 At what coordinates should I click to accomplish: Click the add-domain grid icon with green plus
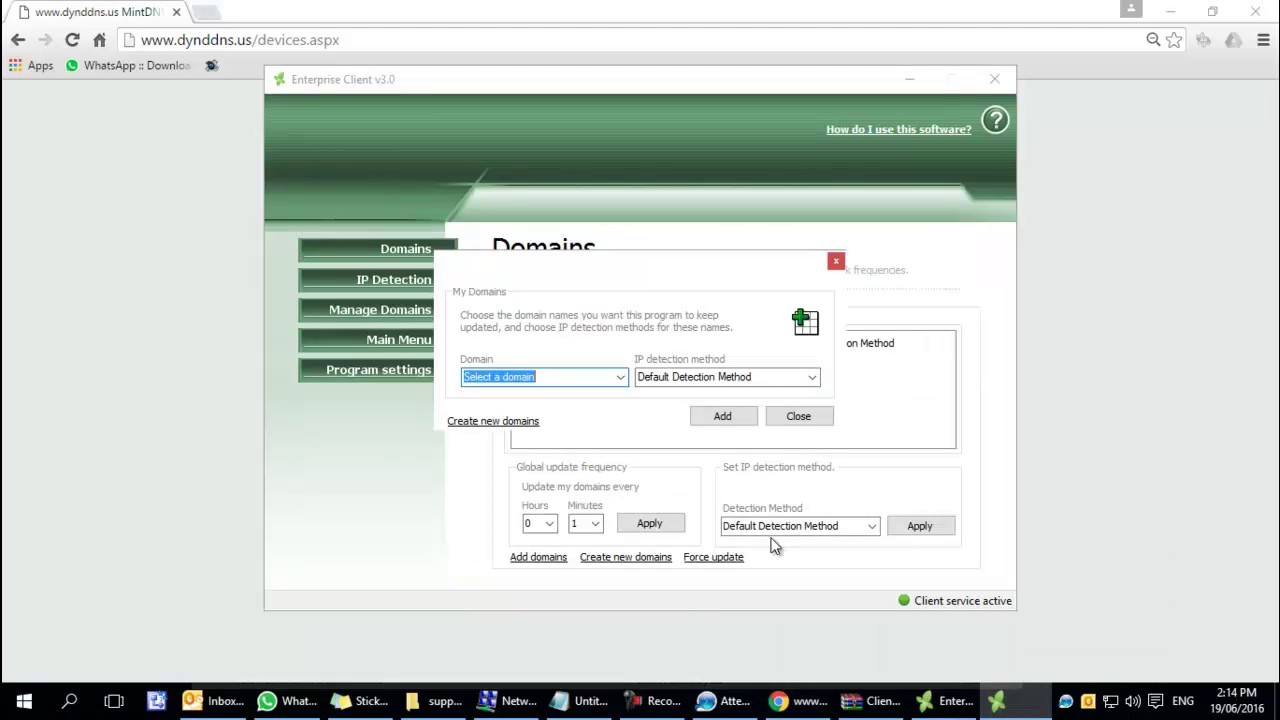click(x=805, y=321)
